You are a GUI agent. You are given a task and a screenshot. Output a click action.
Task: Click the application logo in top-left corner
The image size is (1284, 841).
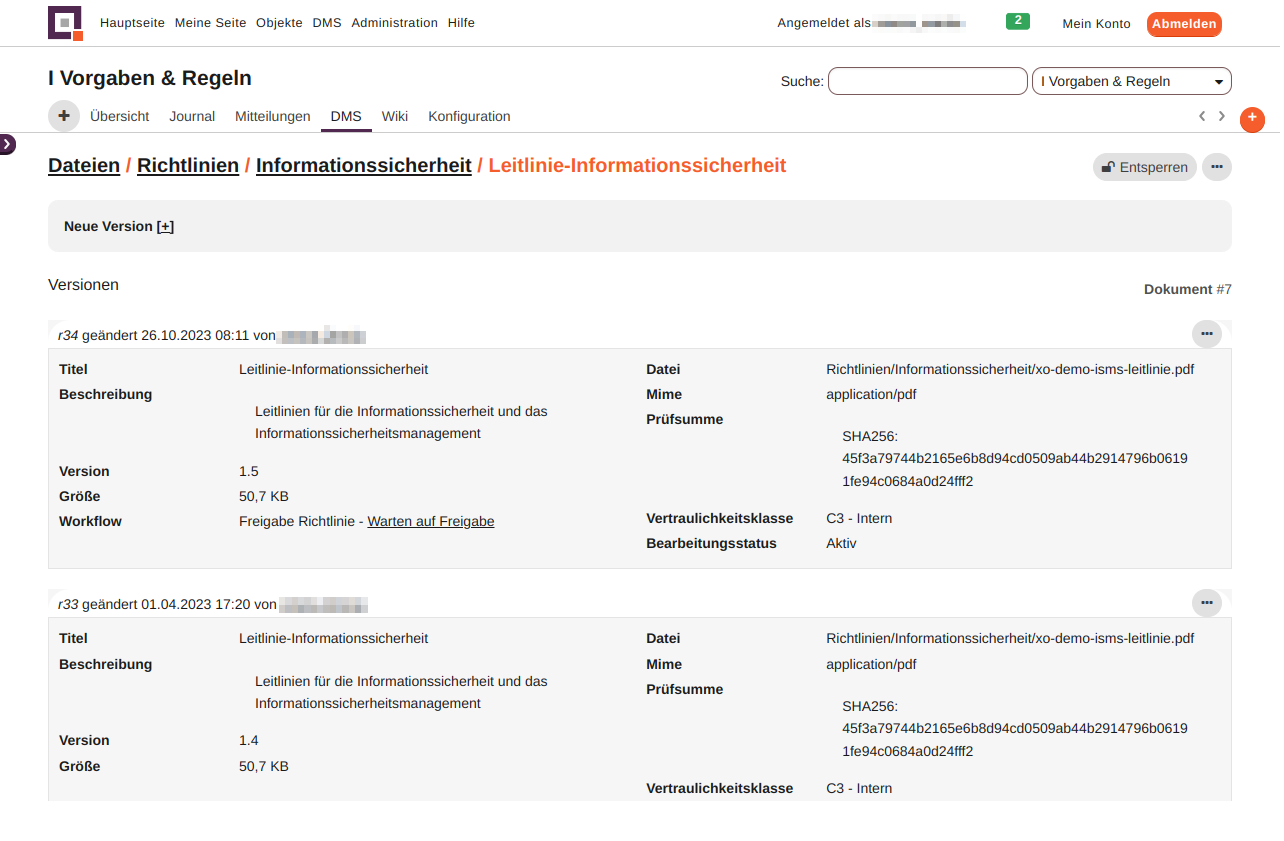[65, 23]
